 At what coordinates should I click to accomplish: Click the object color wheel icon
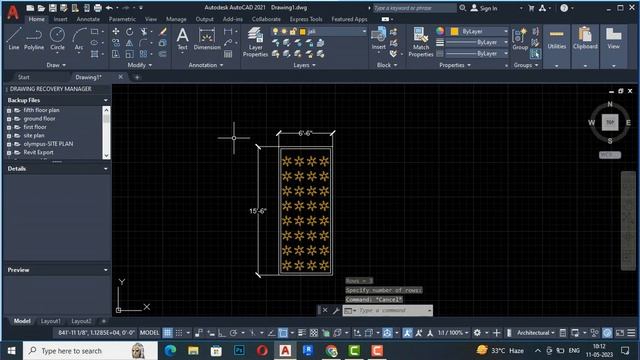440,31
